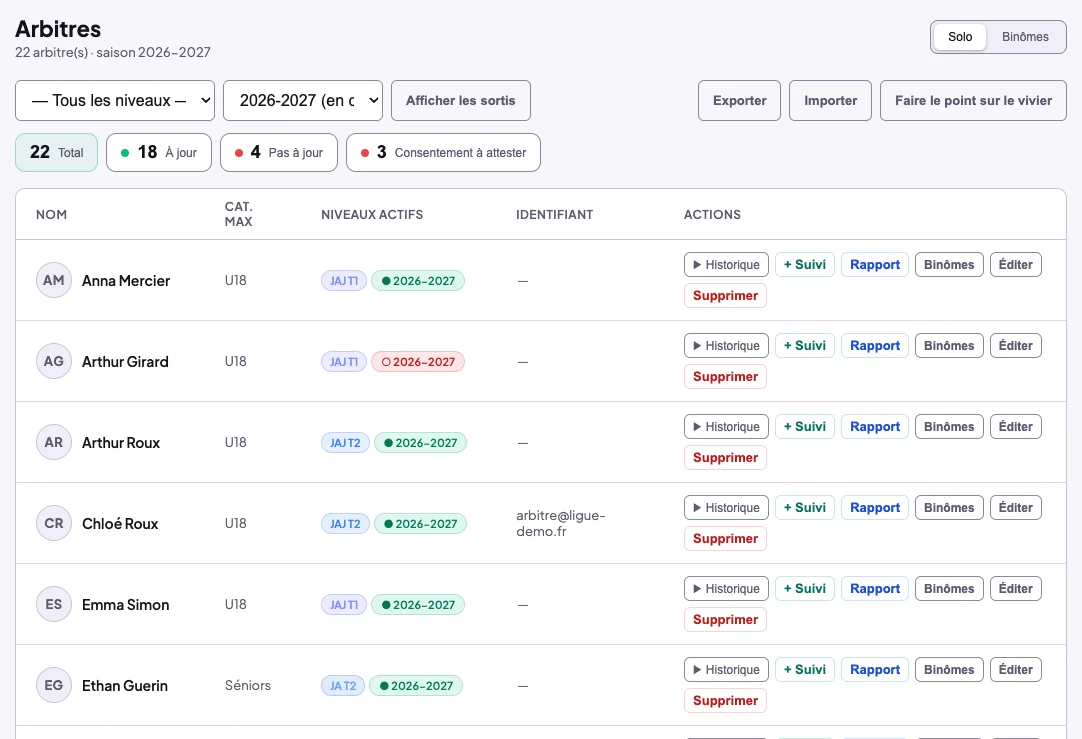1082x739 pixels.
Task: Open Binômes for Emma Simon
Action: coord(949,589)
